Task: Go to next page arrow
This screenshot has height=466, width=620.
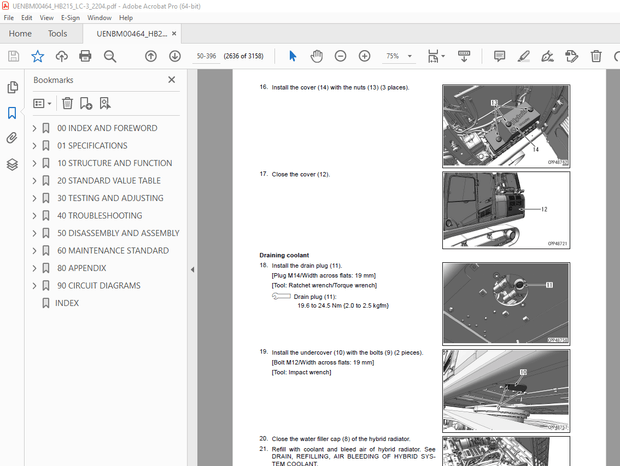Action: pos(175,56)
